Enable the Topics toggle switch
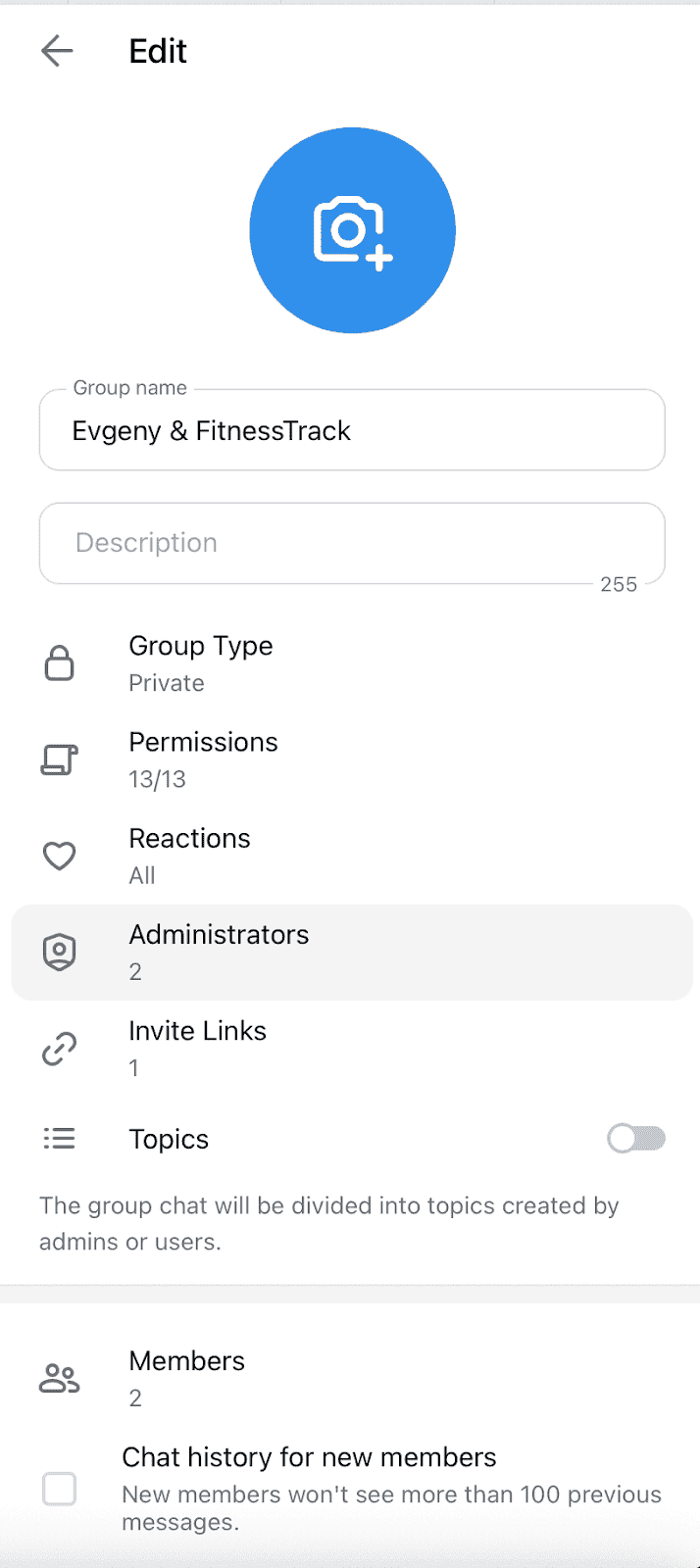Viewport: 700px width, 1568px height. pyautogui.click(x=636, y=1138)
